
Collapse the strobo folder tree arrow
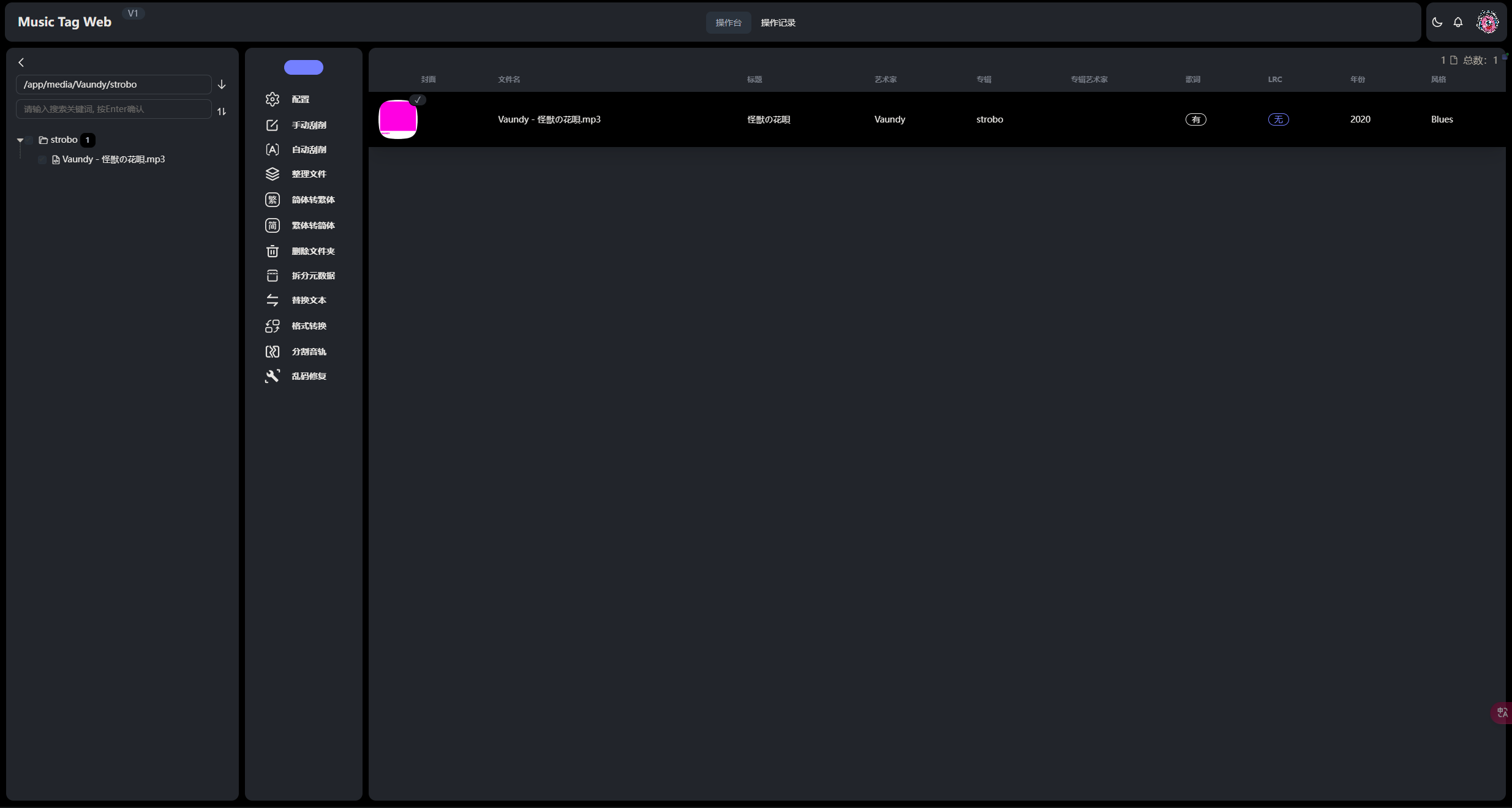(20, 140)
